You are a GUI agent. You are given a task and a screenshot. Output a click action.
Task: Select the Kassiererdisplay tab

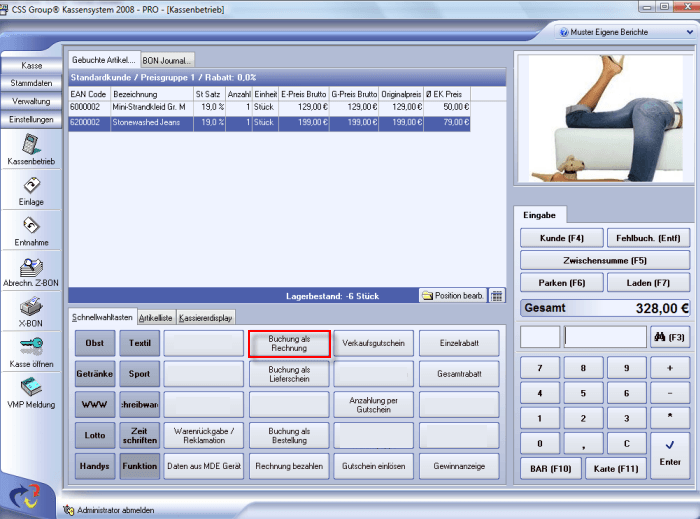tap(205, 318)
